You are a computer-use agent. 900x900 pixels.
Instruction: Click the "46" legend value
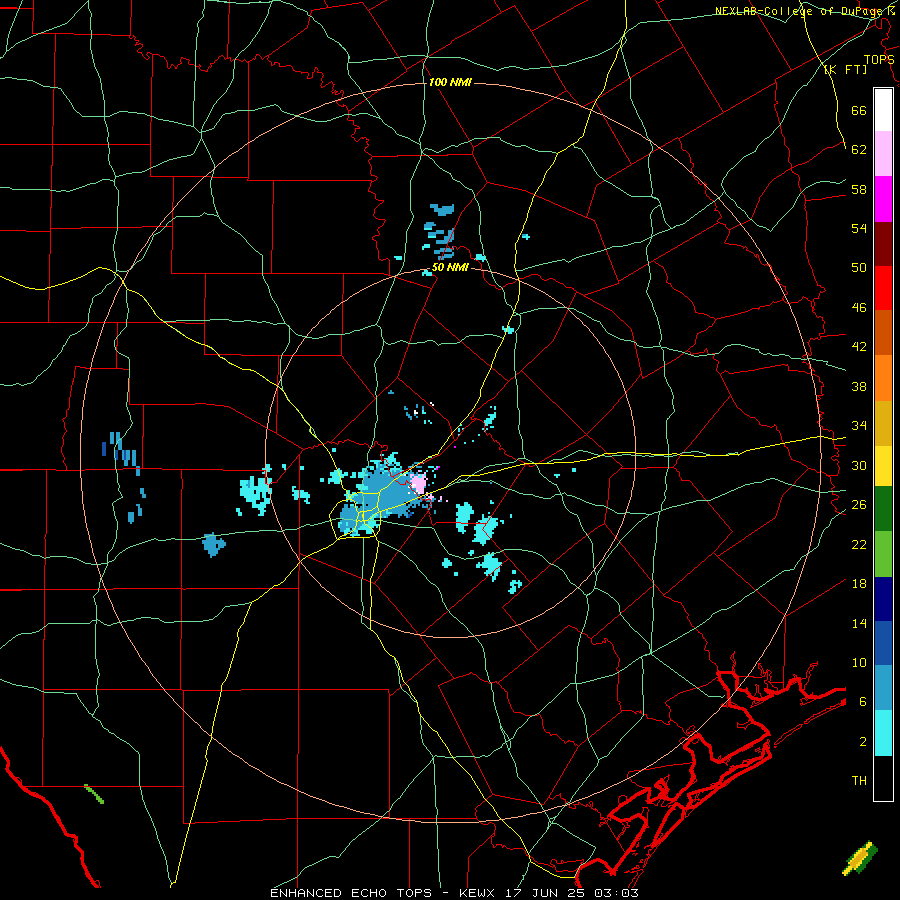coord(859,308)
